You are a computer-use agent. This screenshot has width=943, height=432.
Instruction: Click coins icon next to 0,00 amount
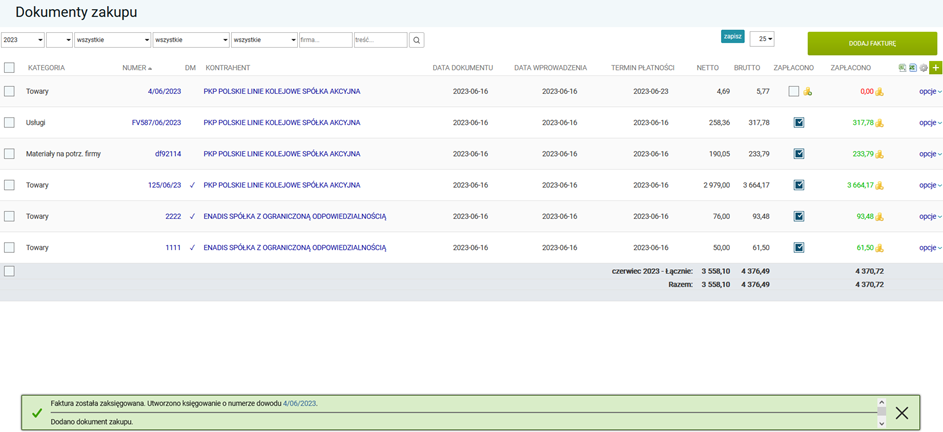pos(880,92)
